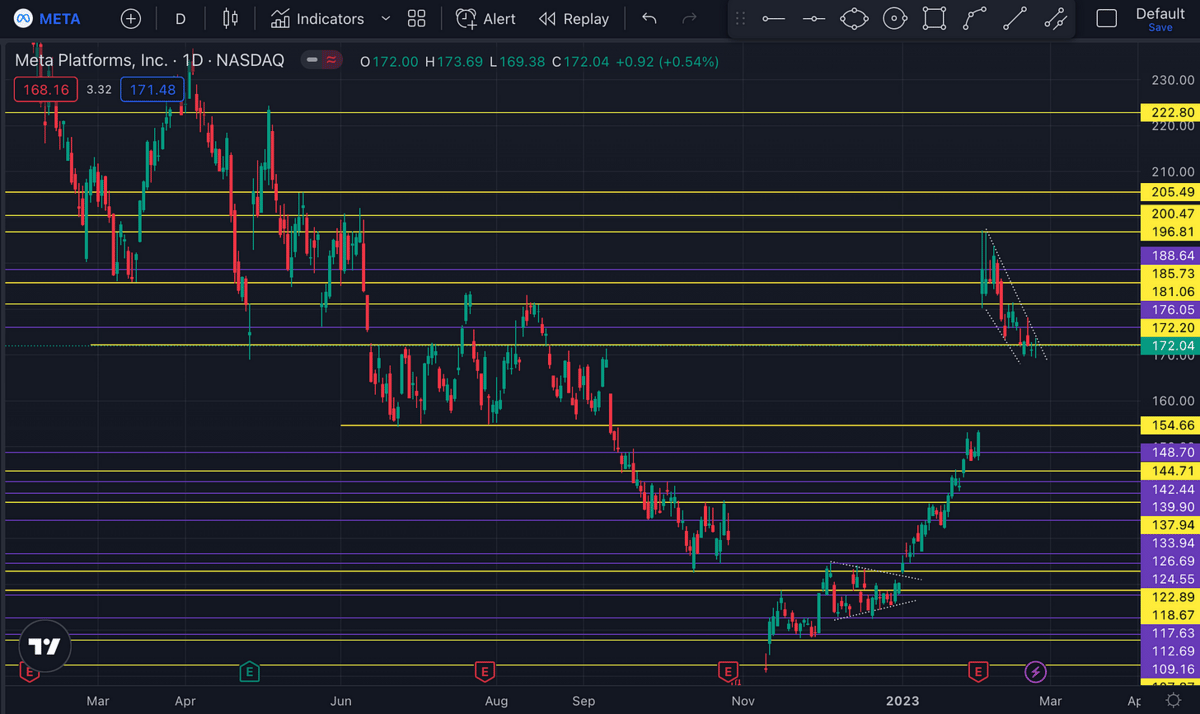Click the purple 176.05 price label

pyautogui.click(x=1170, y=310)
